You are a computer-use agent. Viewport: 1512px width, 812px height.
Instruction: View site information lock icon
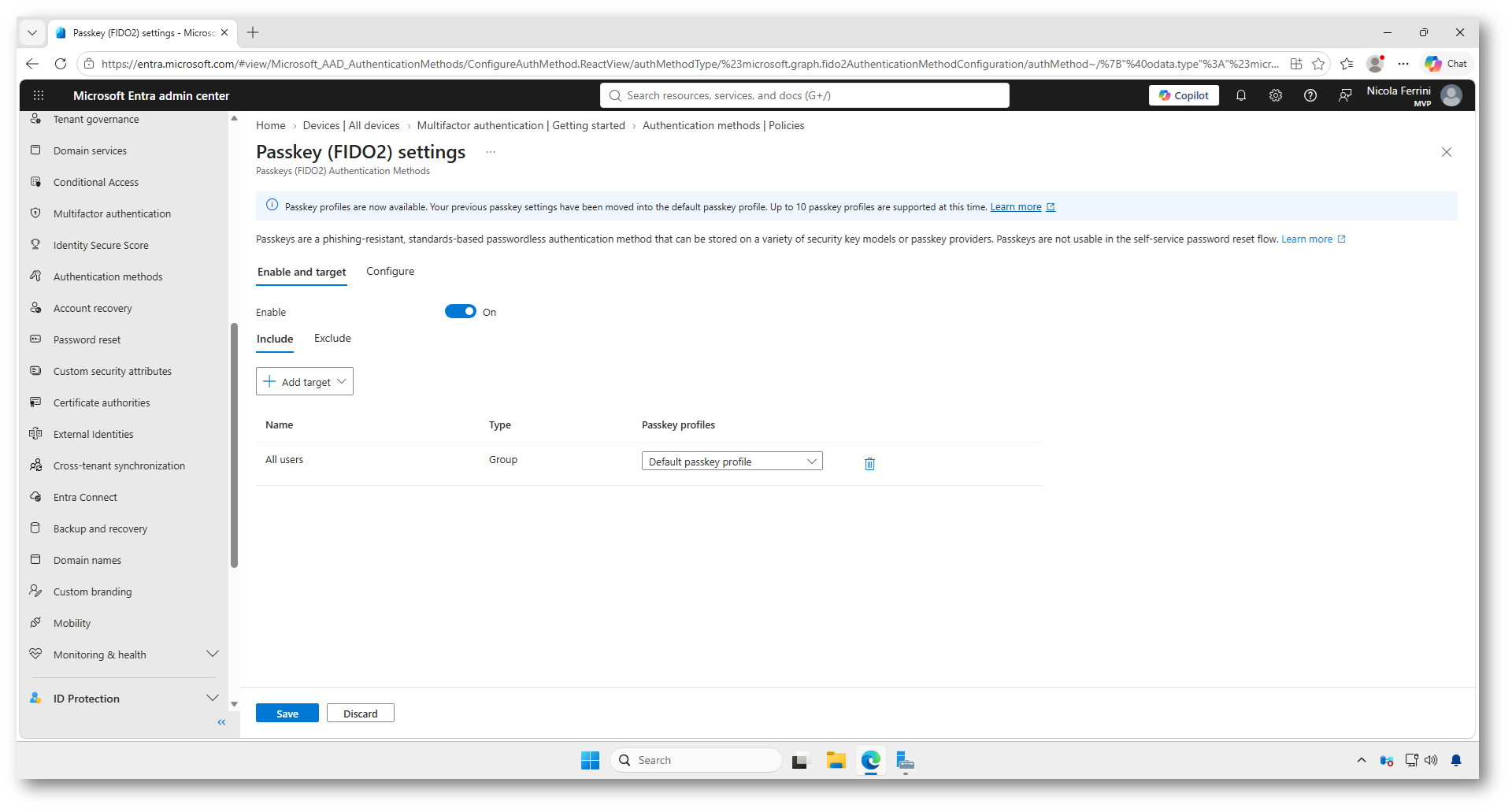(89, 64)
